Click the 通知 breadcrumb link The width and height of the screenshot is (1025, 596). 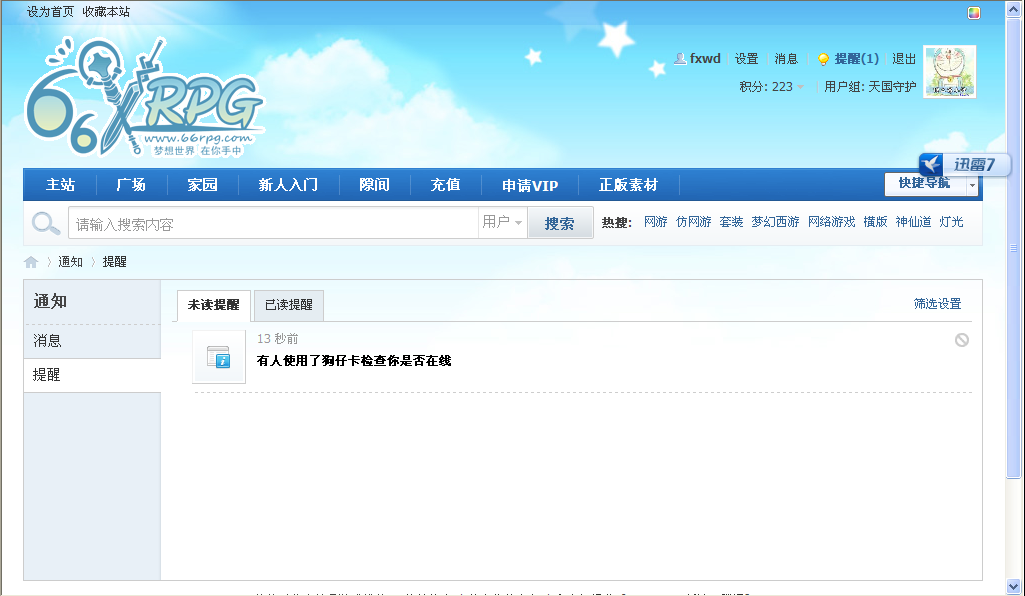[71, 262]
